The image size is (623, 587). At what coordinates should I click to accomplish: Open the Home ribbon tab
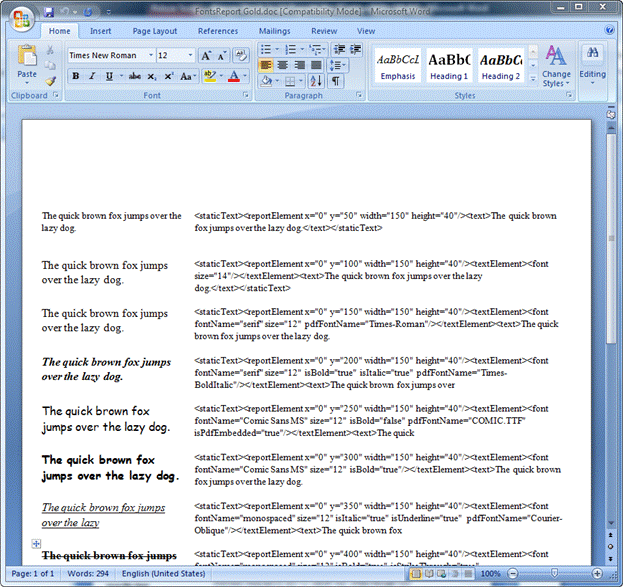(x=60, y=31)
